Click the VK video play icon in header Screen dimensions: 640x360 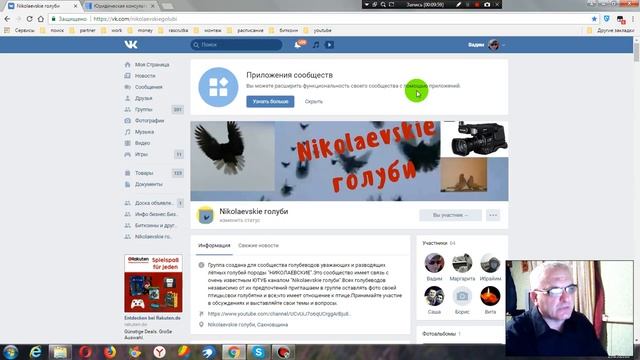[329, 44]
